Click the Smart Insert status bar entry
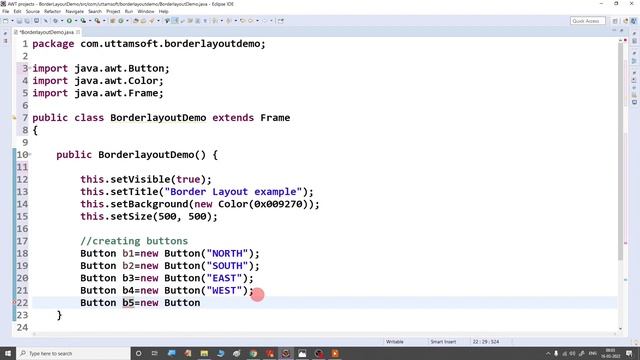640x360 pixels. [443, 342]
